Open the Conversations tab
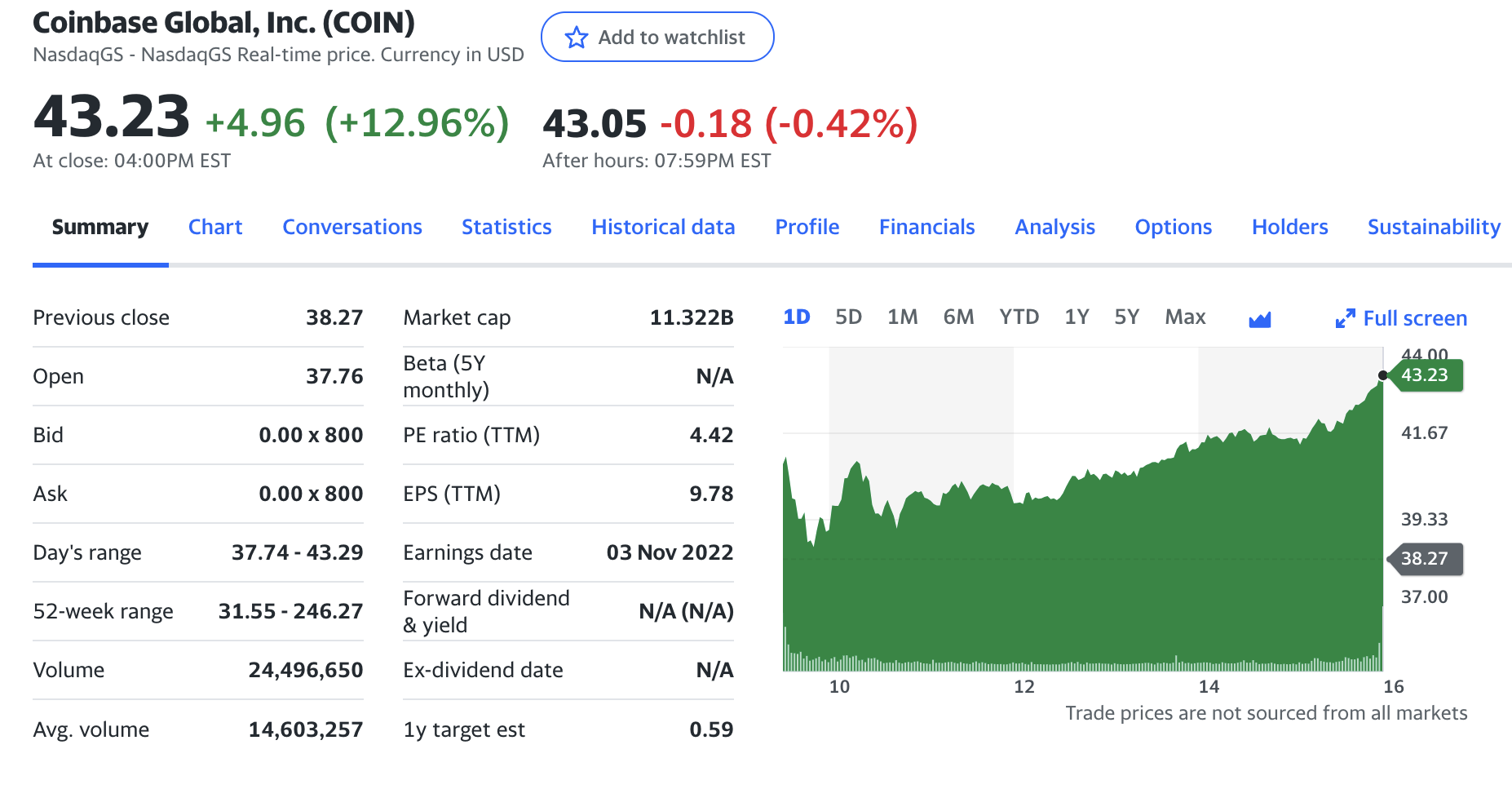 [351, 227]
